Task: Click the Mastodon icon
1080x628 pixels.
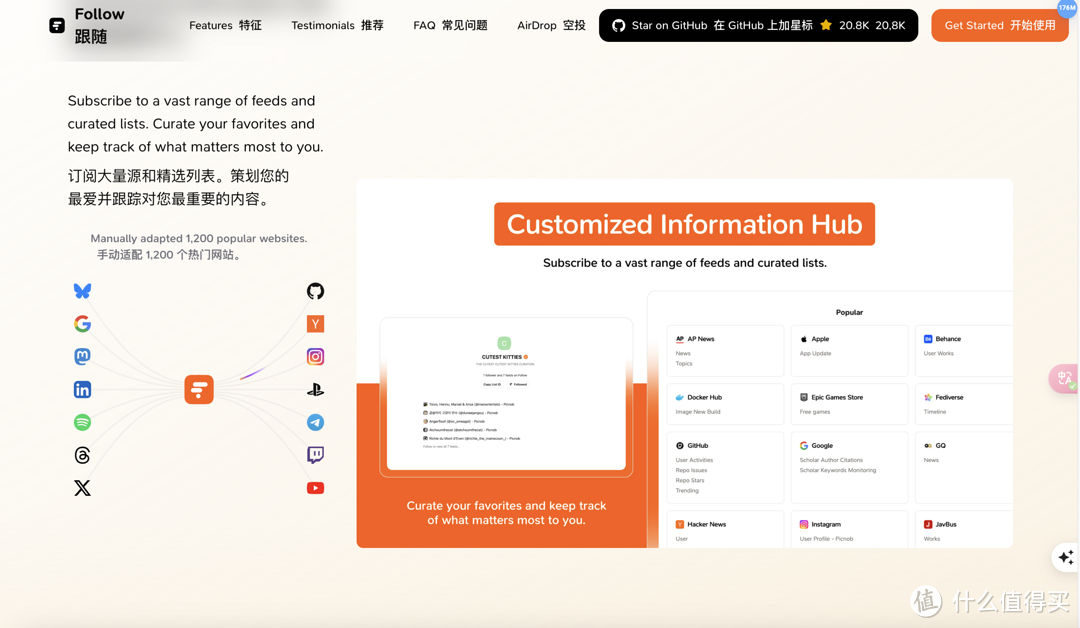Action: point(82,356)
